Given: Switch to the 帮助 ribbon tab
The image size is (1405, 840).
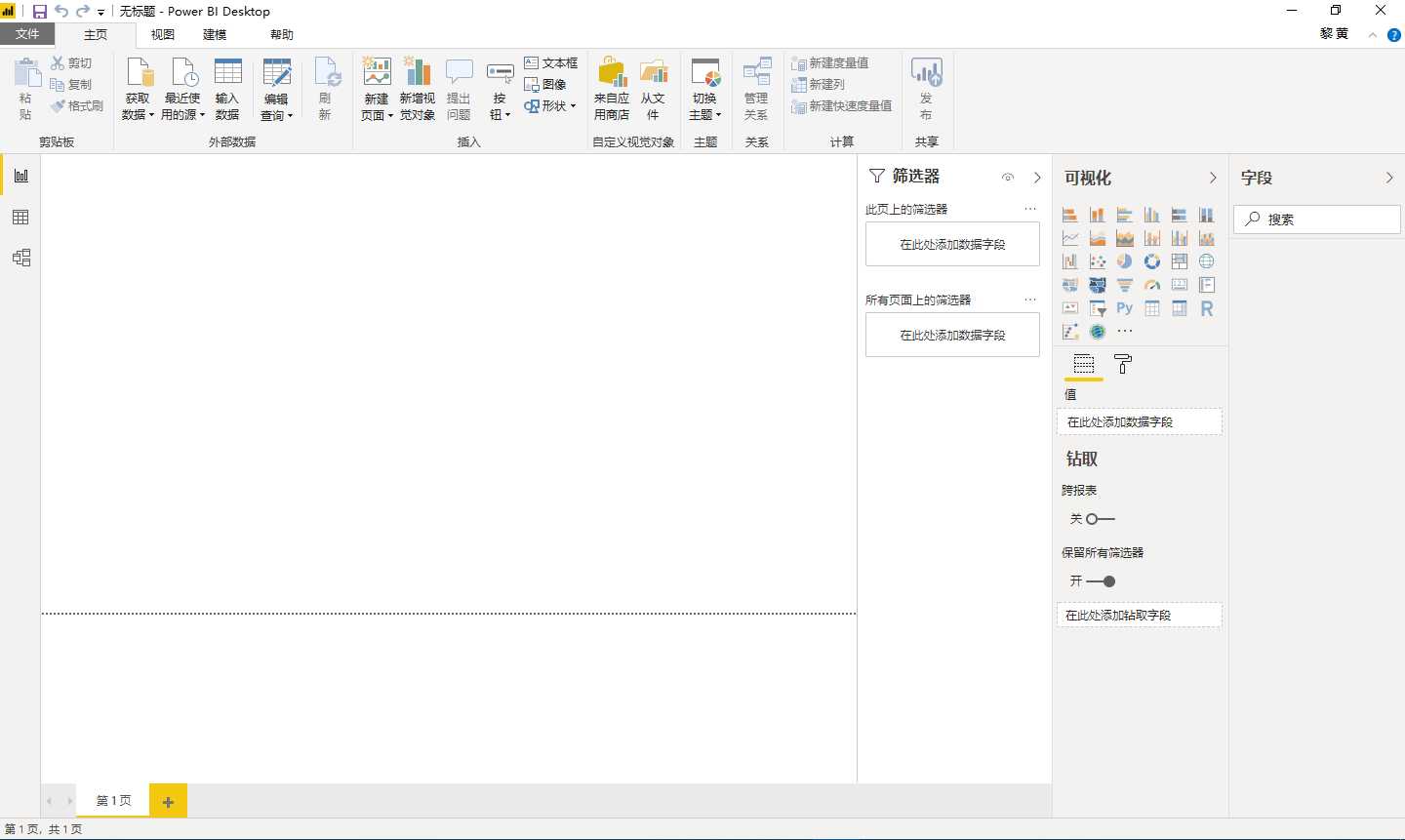Looking at the screenshot, I should pyautogui.click(x=282, y=34).
